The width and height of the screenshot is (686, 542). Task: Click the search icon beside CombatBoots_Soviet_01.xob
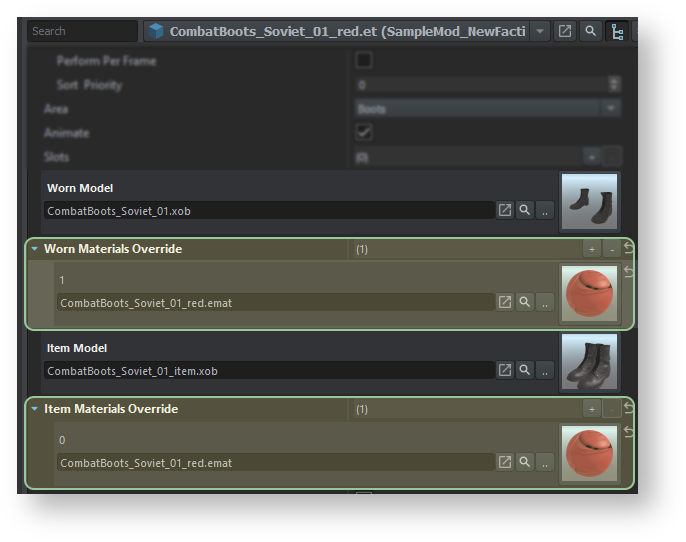524,211
